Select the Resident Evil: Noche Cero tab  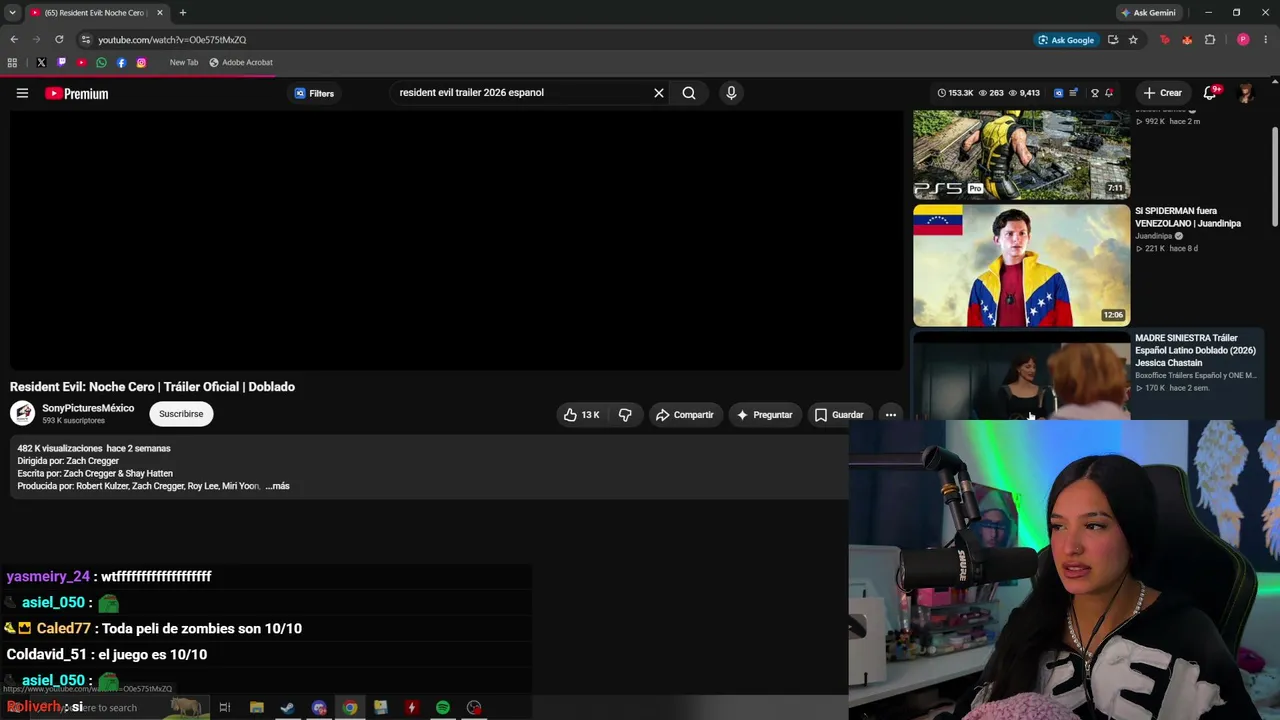[95, 13]
